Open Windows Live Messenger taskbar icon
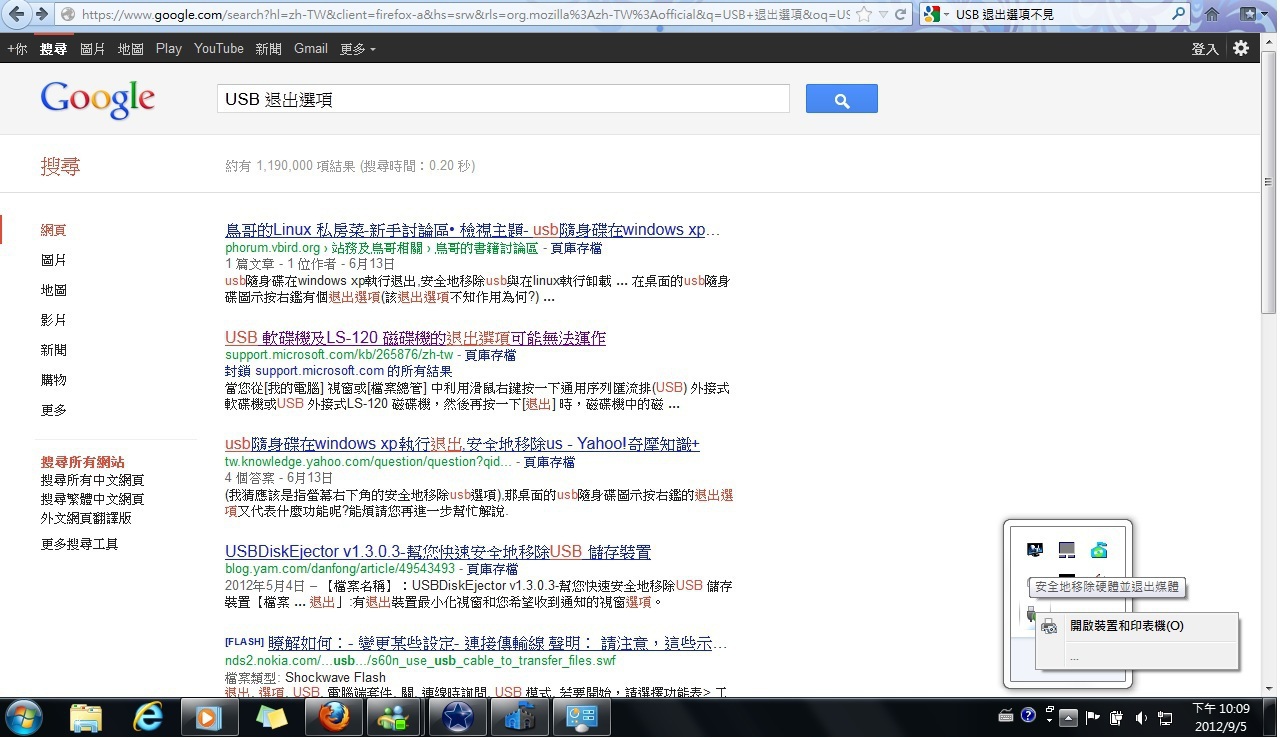Viewport: 1280px width, 738px height. coord(393,717)
